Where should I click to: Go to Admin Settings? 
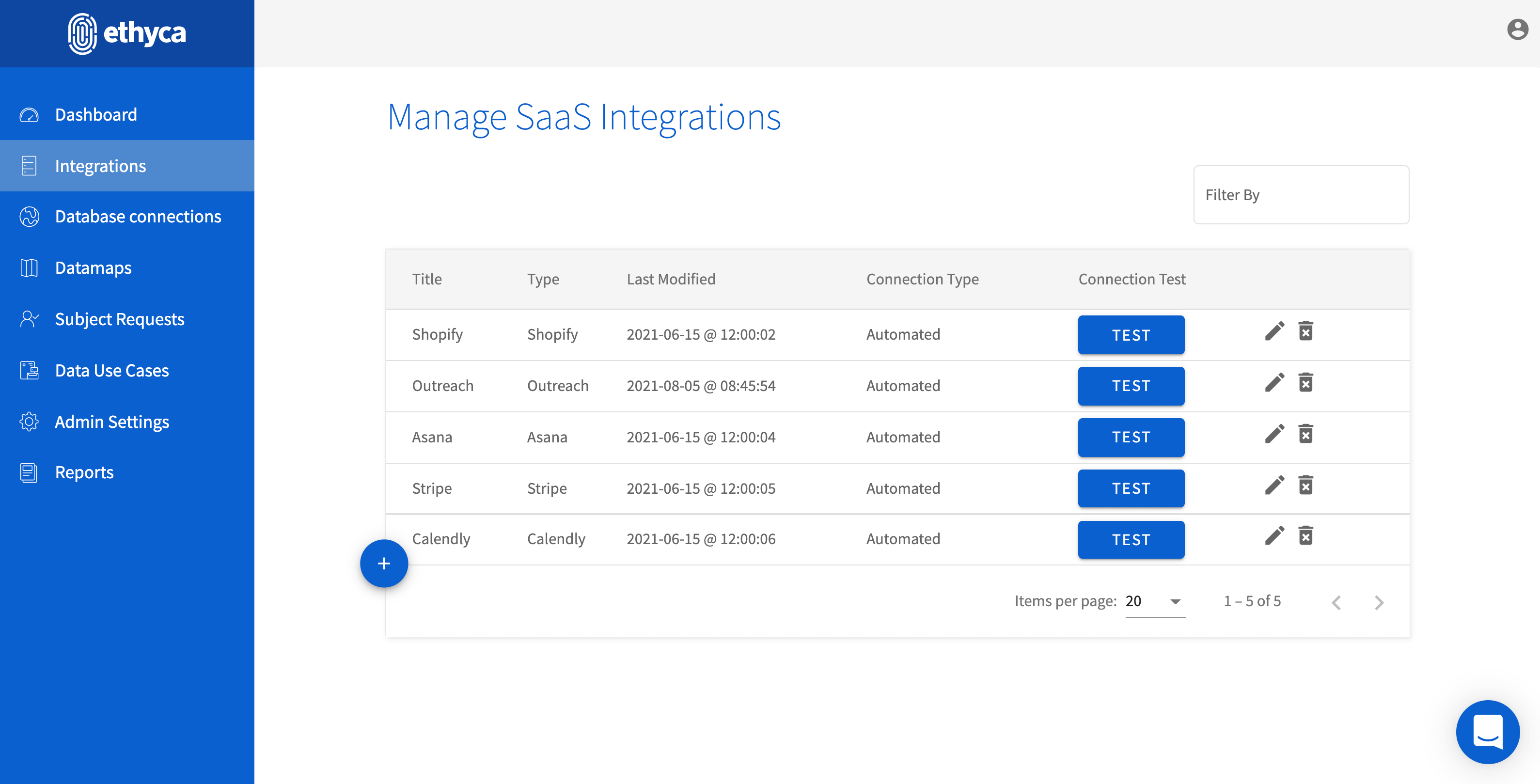click(112, 422)
